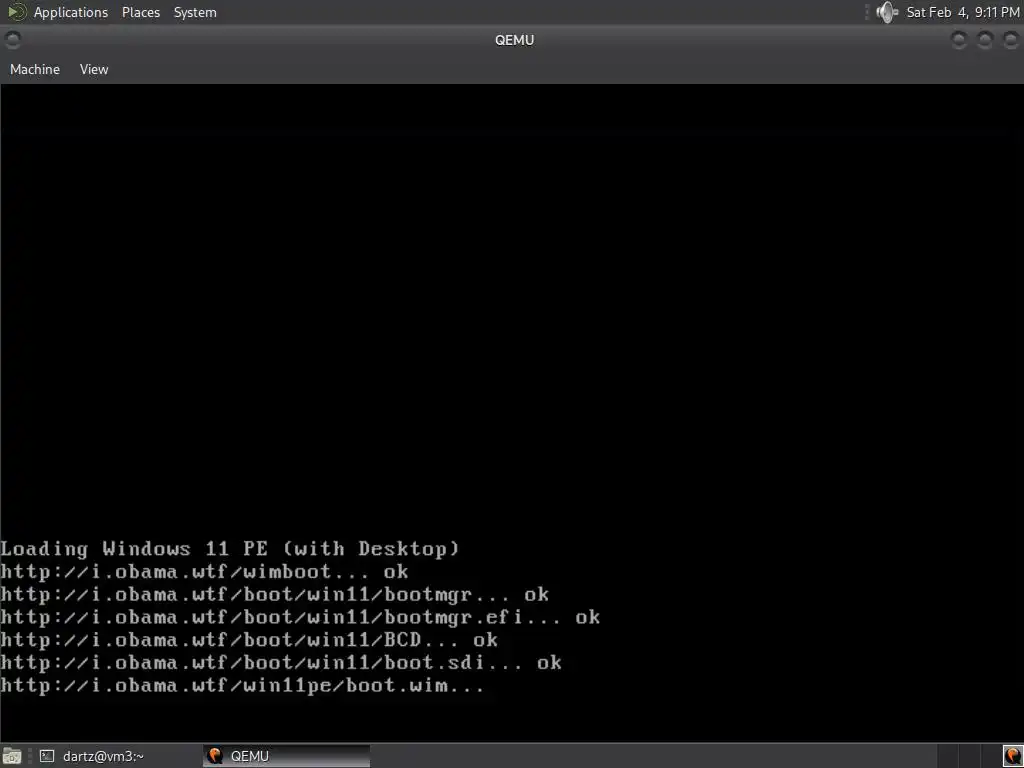The width and height of the screenshot is (1024, 768).
Task: Open QEMU's Machine menu
Action: pyautogui.click(x=35, y=69)
